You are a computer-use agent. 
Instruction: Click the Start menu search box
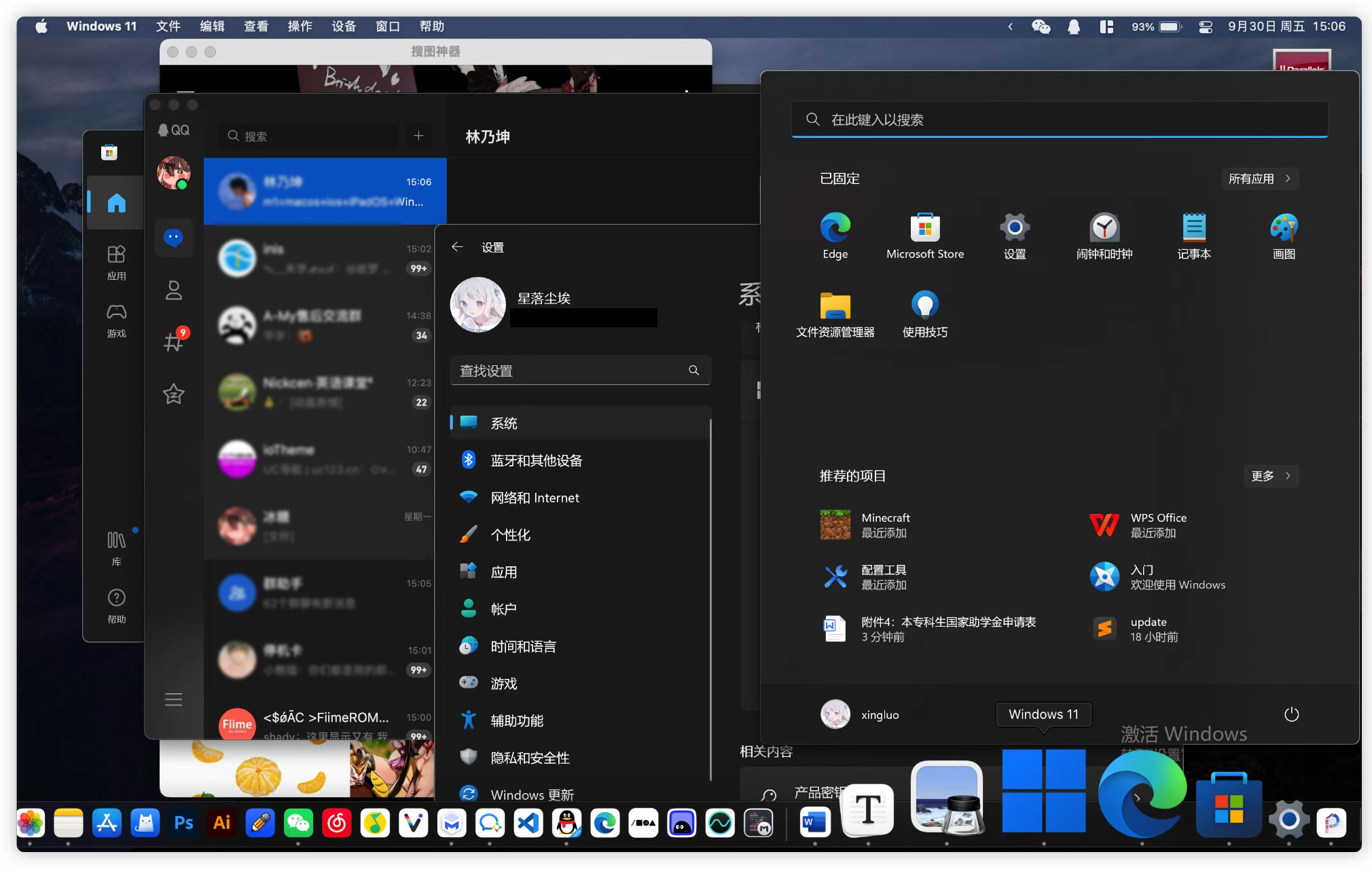click(x=1060, y=119)
